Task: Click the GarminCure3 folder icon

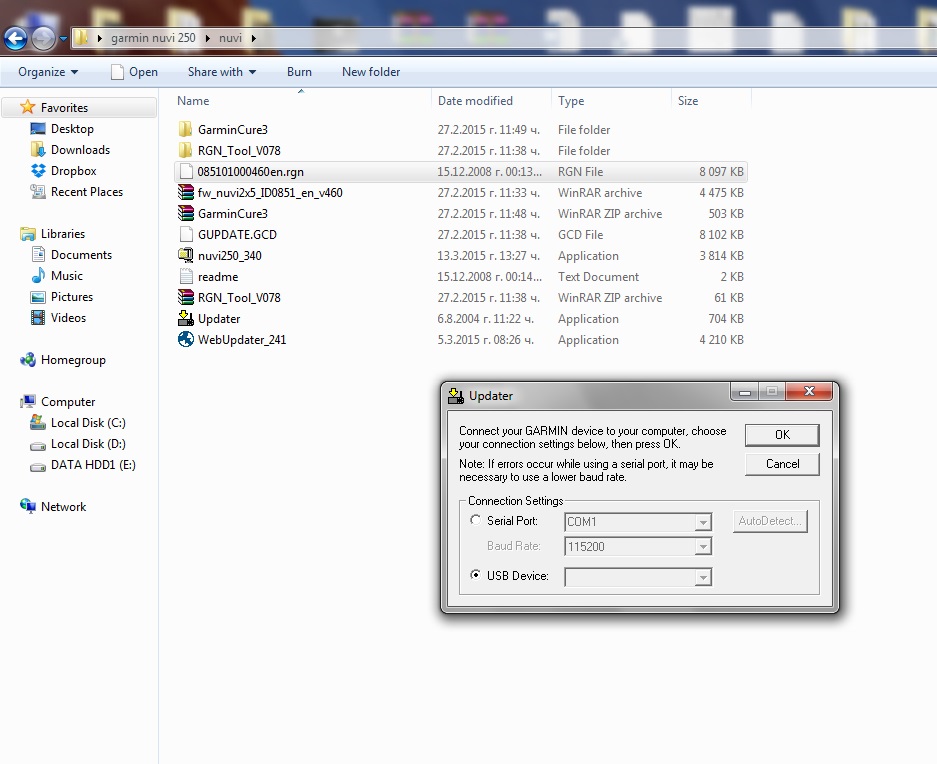Action: coord(186,130)
